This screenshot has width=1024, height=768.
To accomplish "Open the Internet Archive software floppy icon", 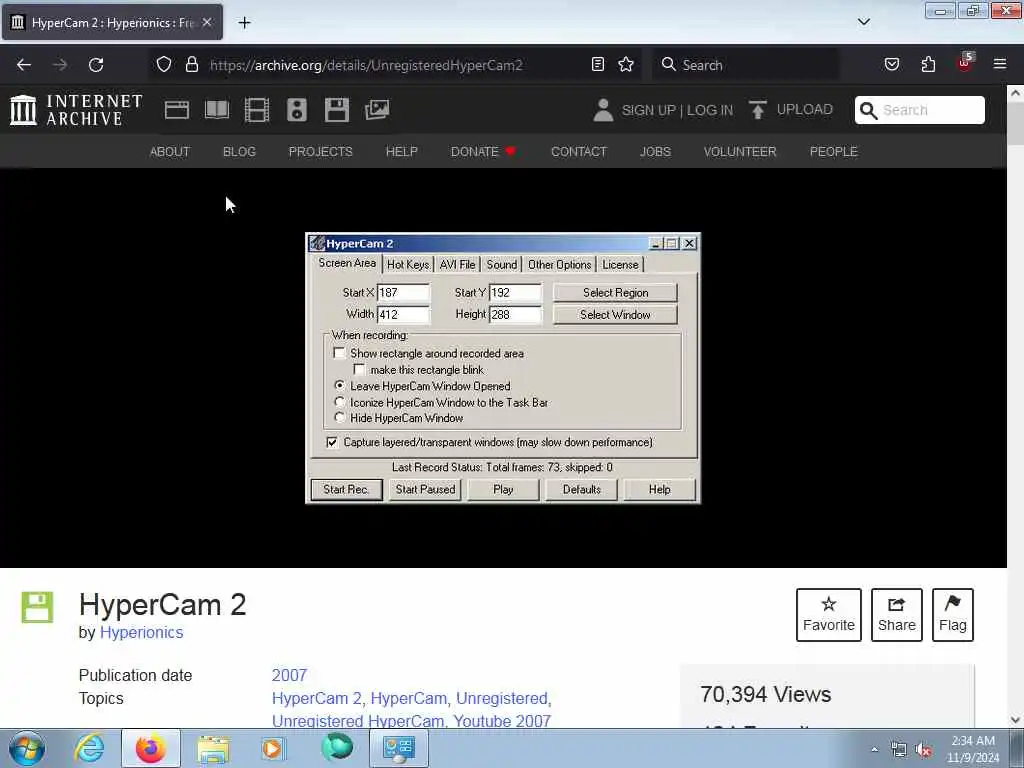I will pos(336,110).
